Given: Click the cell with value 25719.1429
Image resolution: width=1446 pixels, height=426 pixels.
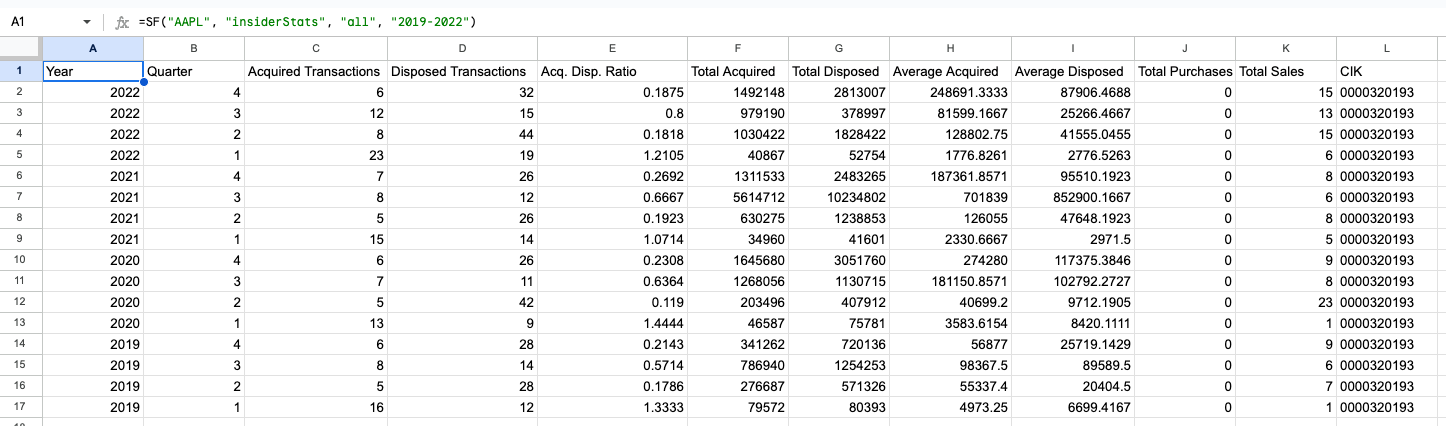Looking at the screenshot, I should pos(1073,344).
